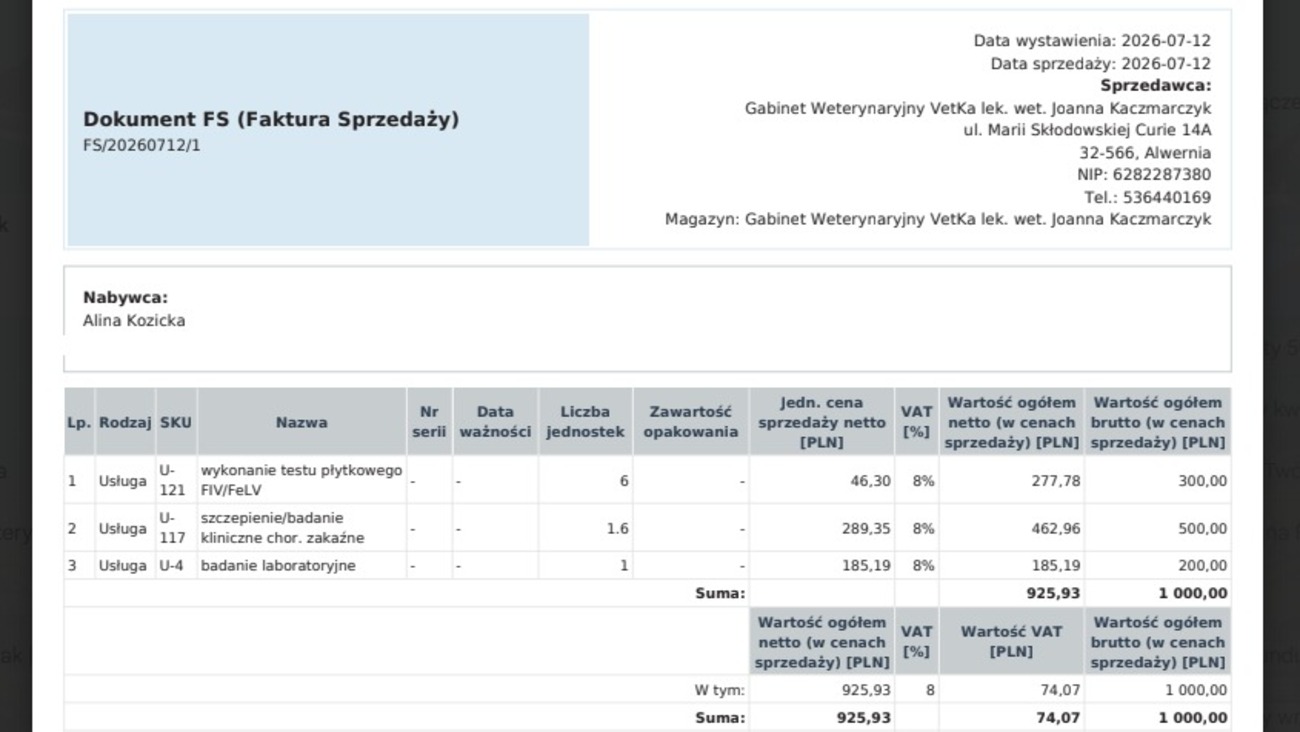Select buyer name Alina Kozicka
The height and width of the screenshot is (732, 1300).
click(x=134, y=321)
